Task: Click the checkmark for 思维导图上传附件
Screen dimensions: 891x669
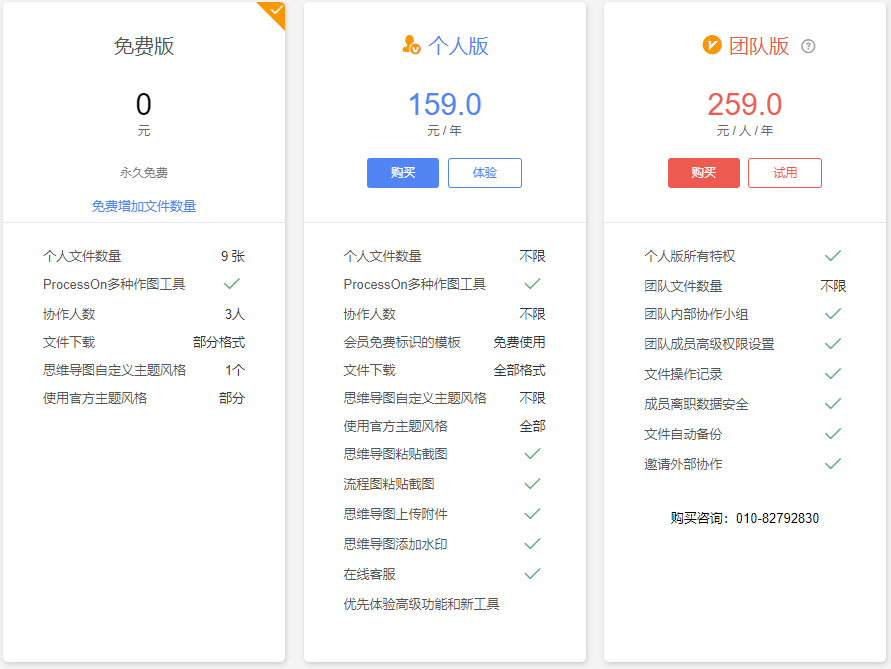Action: [x=532, y=514]
